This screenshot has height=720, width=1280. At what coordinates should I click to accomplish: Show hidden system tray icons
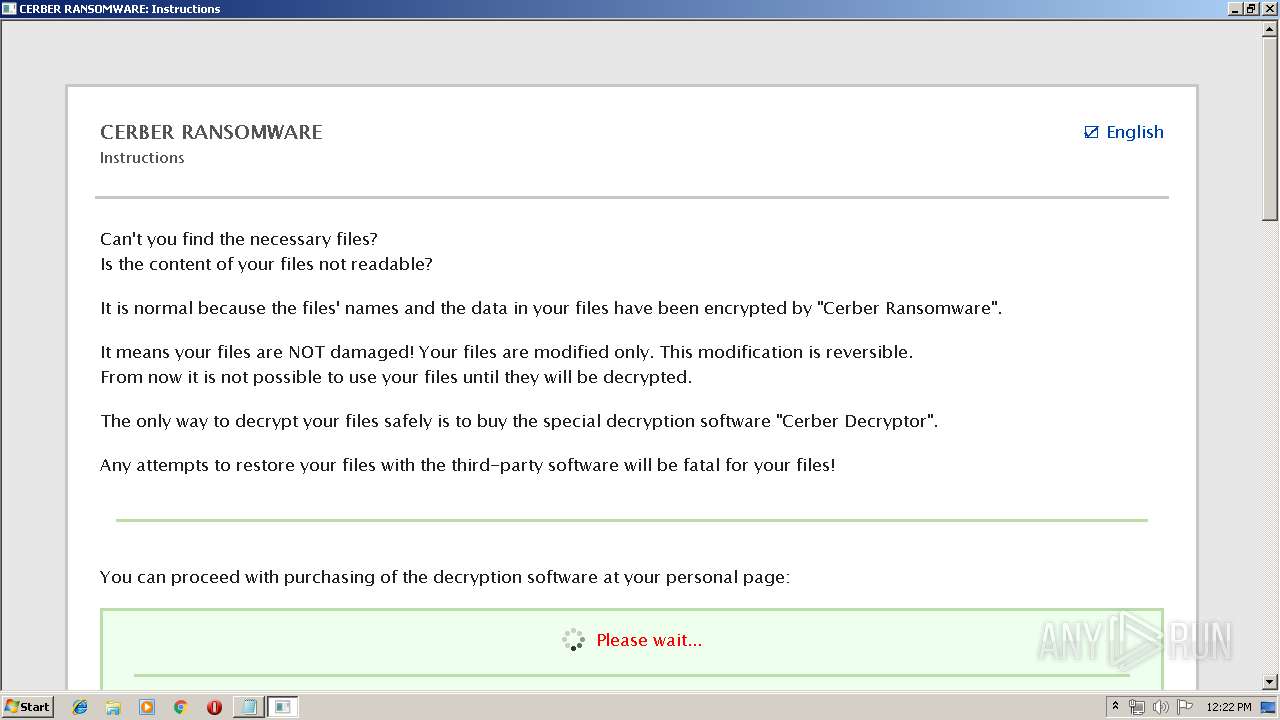(1115, 707)
